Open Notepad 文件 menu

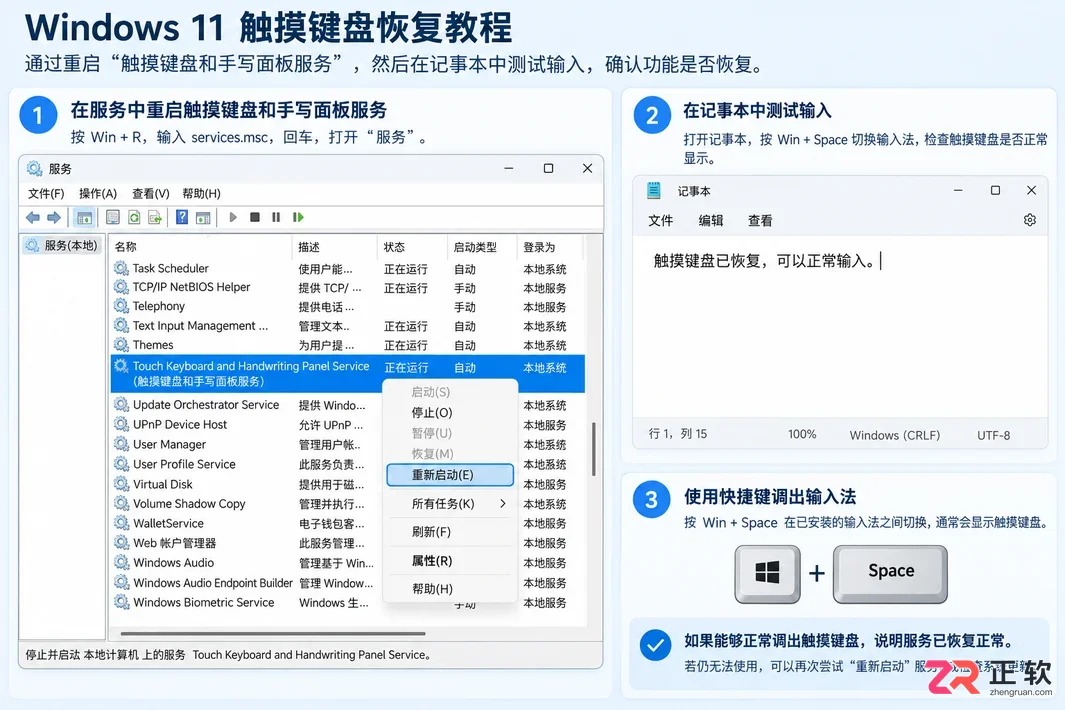point(660,220)
